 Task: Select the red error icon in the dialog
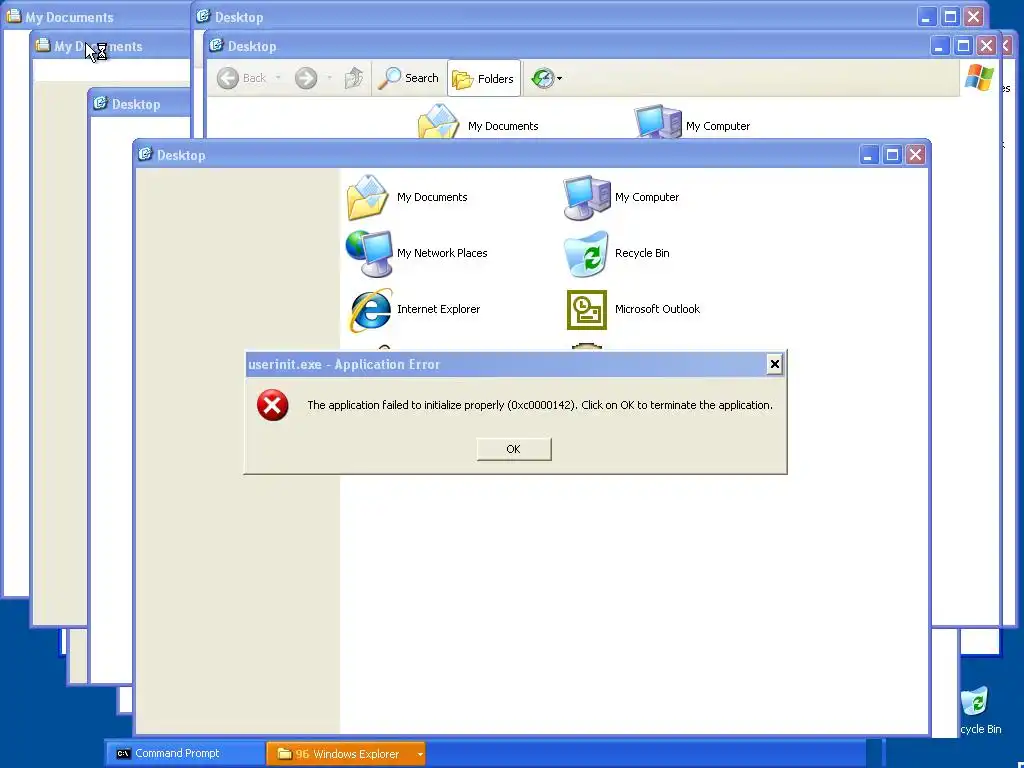pyautogui.click(x=272, y=405)
